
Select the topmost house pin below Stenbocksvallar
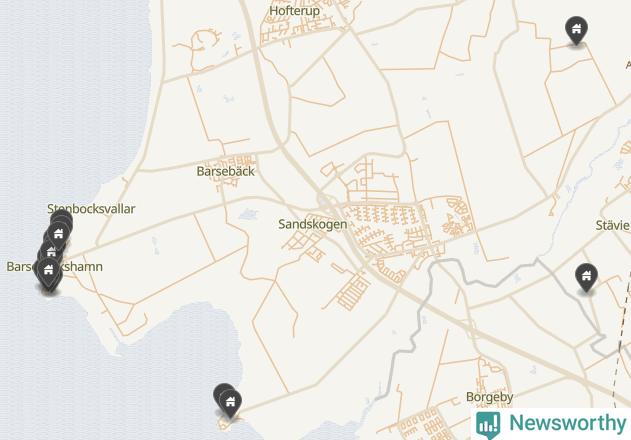[x=58, y=233]
